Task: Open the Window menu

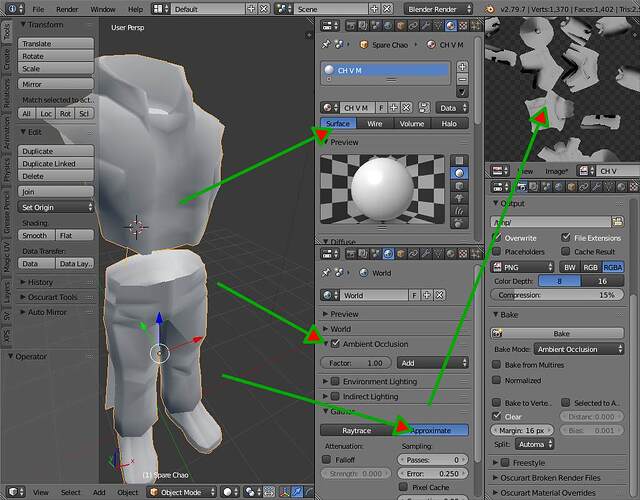Action: 102,9
